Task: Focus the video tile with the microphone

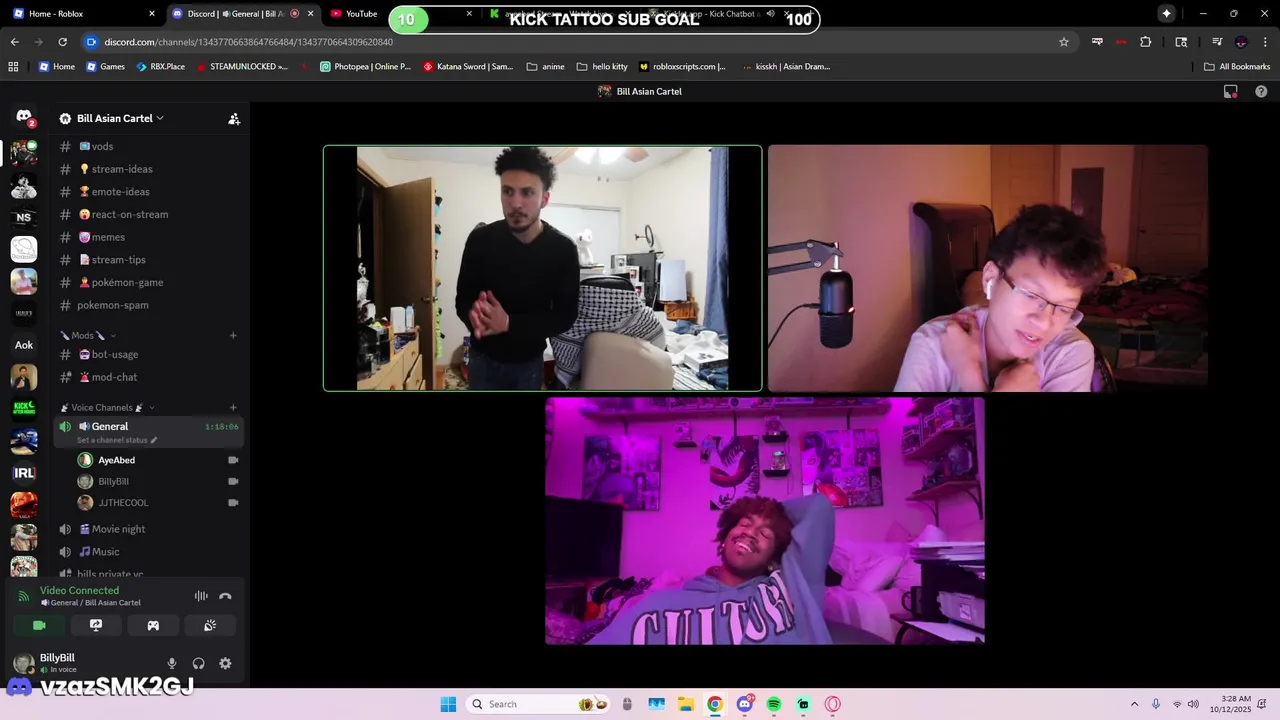Action: [988, 268]
